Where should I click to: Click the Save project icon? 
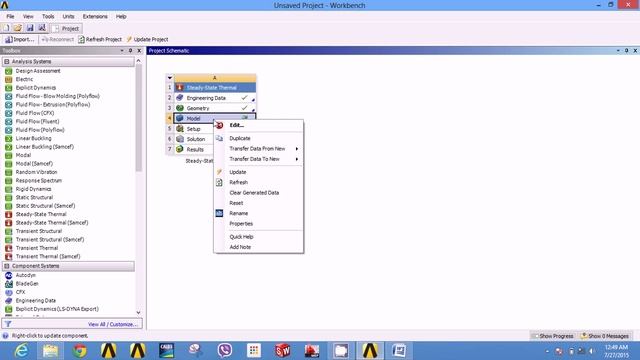tap(30, 28)
